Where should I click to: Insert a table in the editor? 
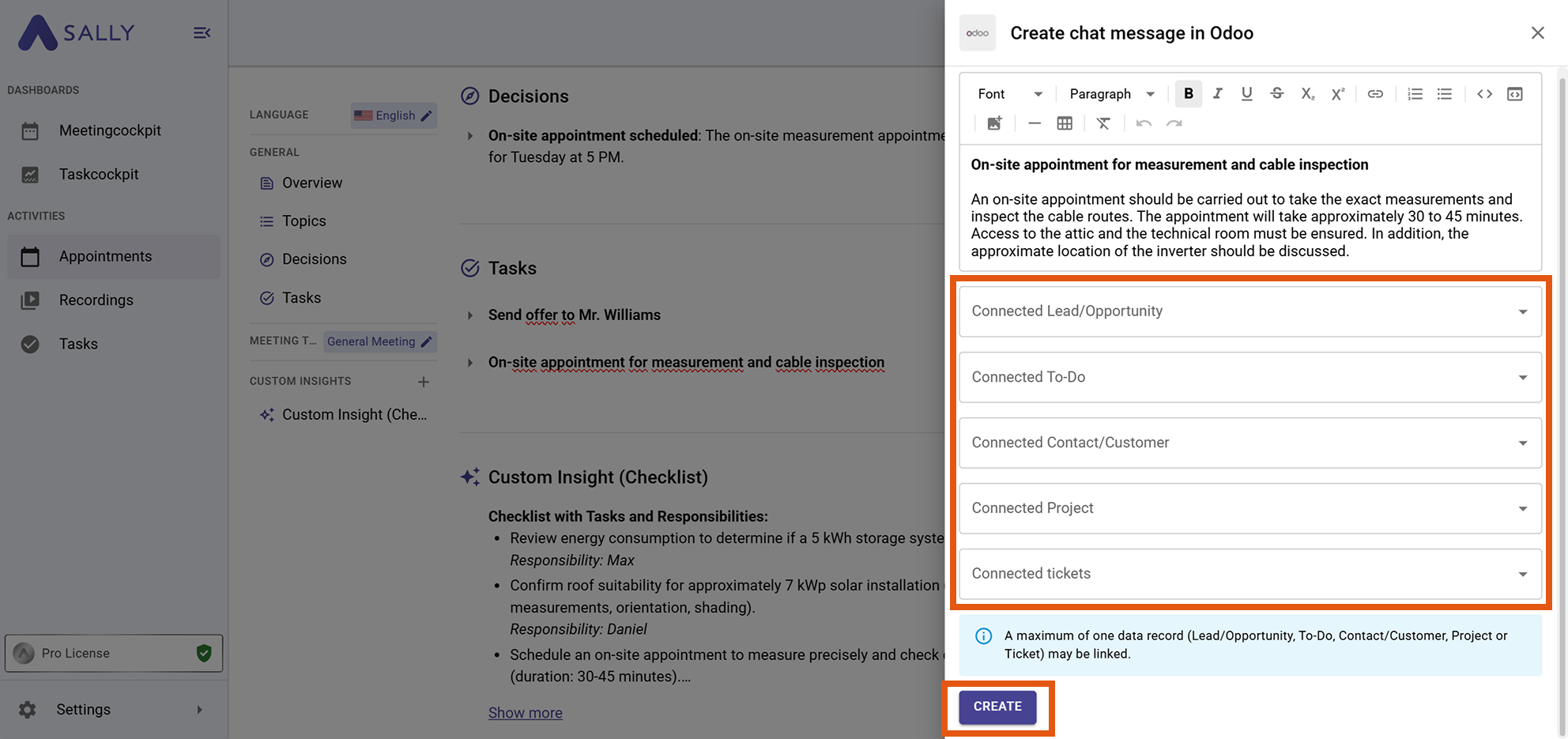click(1065, 123)
